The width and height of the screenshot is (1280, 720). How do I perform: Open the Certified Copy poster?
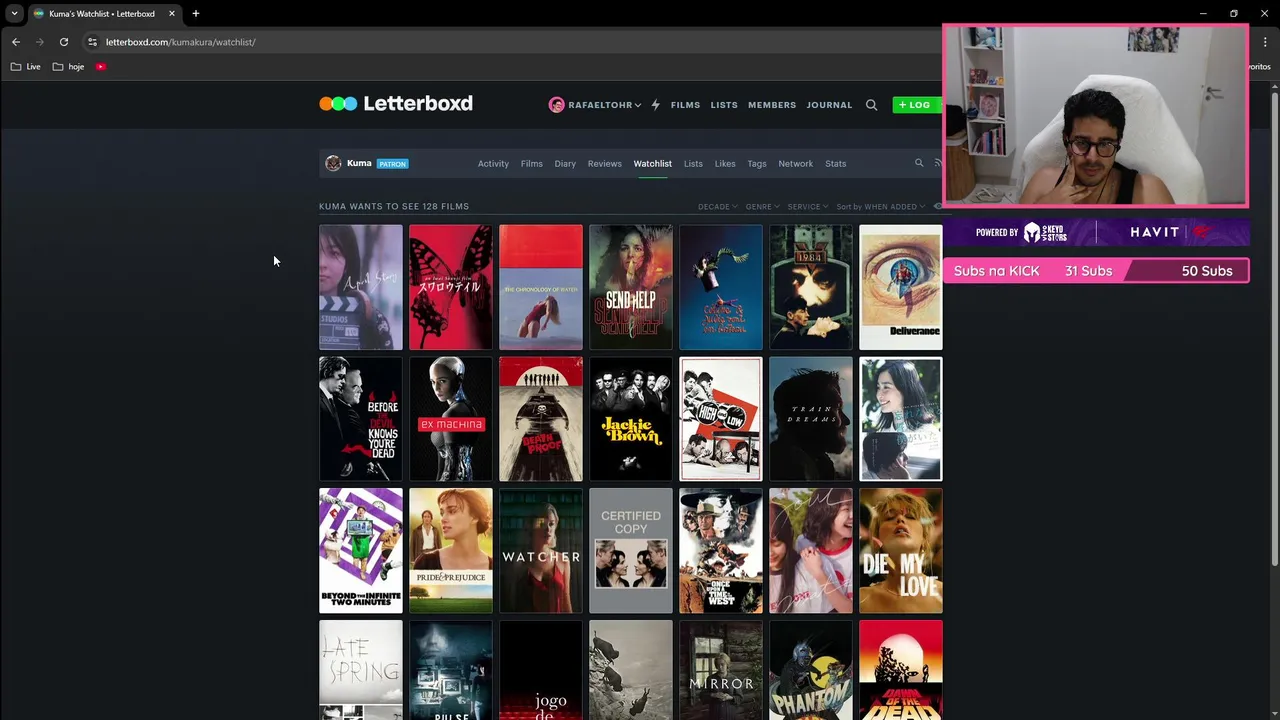tap(631, 551)
